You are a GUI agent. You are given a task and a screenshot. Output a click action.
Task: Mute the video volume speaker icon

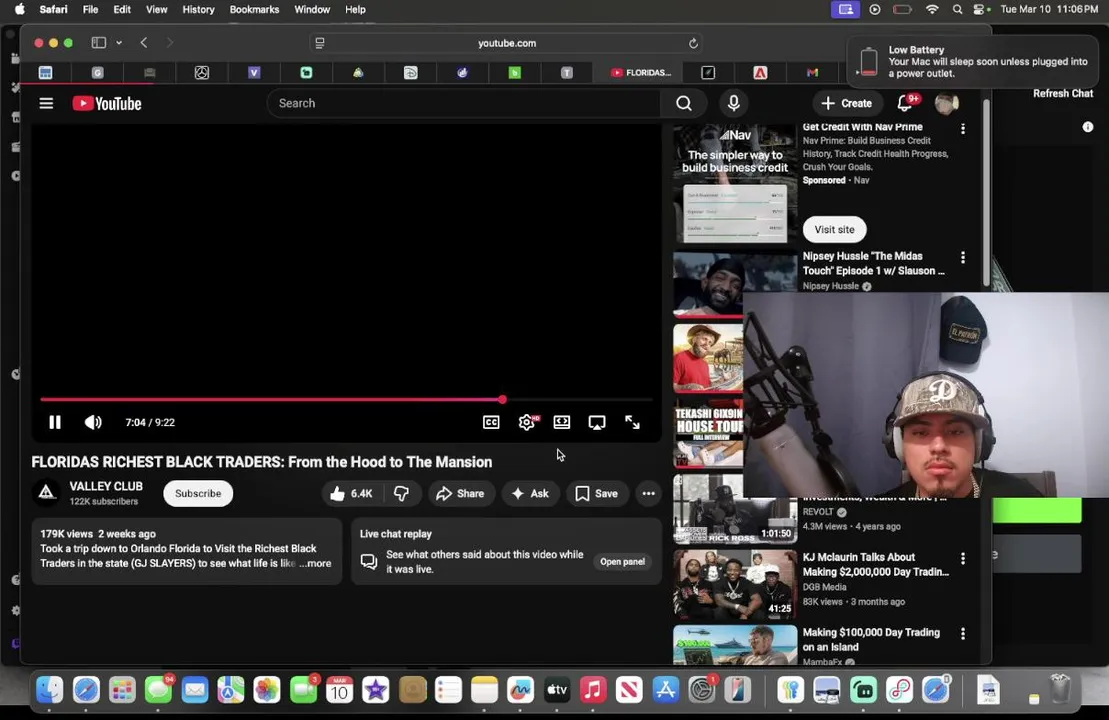pos(93,422)
